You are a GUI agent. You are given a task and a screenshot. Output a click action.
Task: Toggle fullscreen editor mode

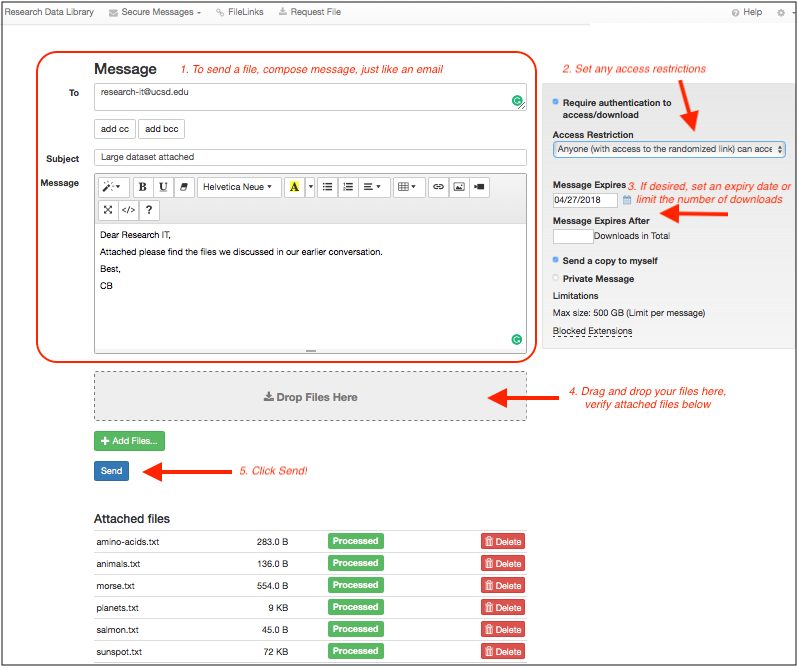click(108, 210)
